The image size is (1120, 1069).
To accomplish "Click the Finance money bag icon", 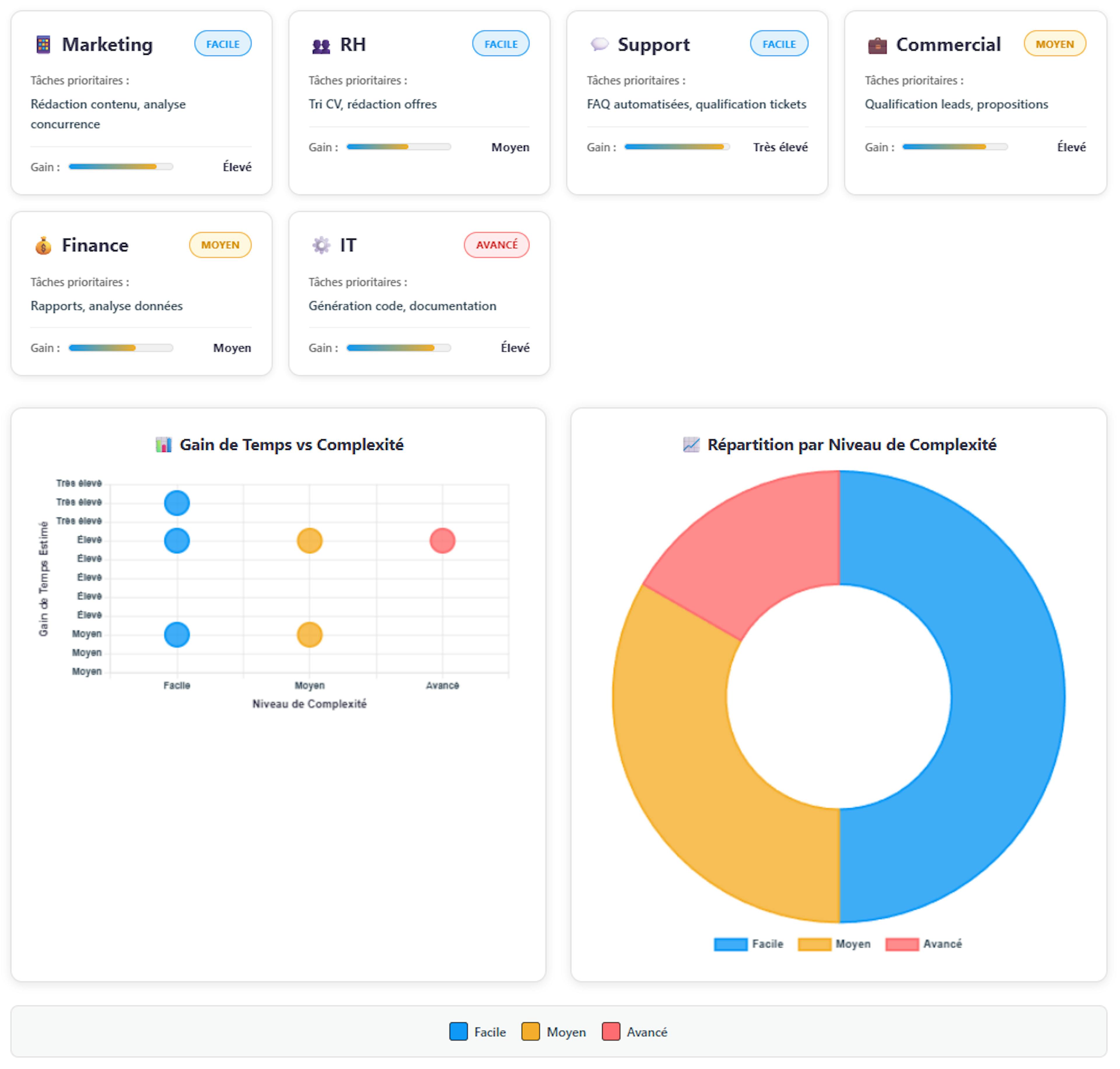I will click(43, 246).
